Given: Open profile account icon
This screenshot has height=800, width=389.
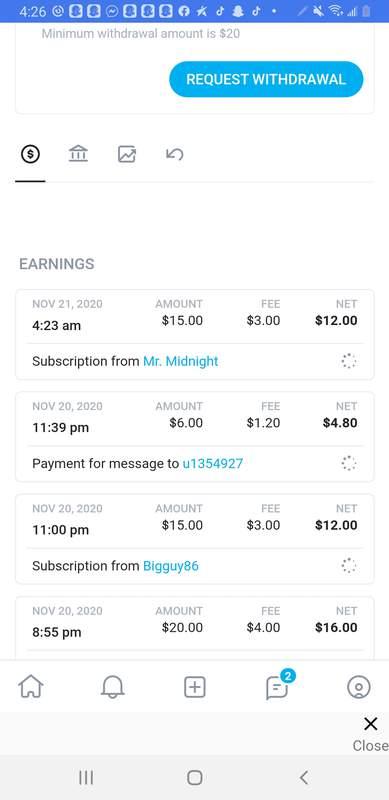Looking at the screenshot, I should pyautogui.click(x=358, y=687).
